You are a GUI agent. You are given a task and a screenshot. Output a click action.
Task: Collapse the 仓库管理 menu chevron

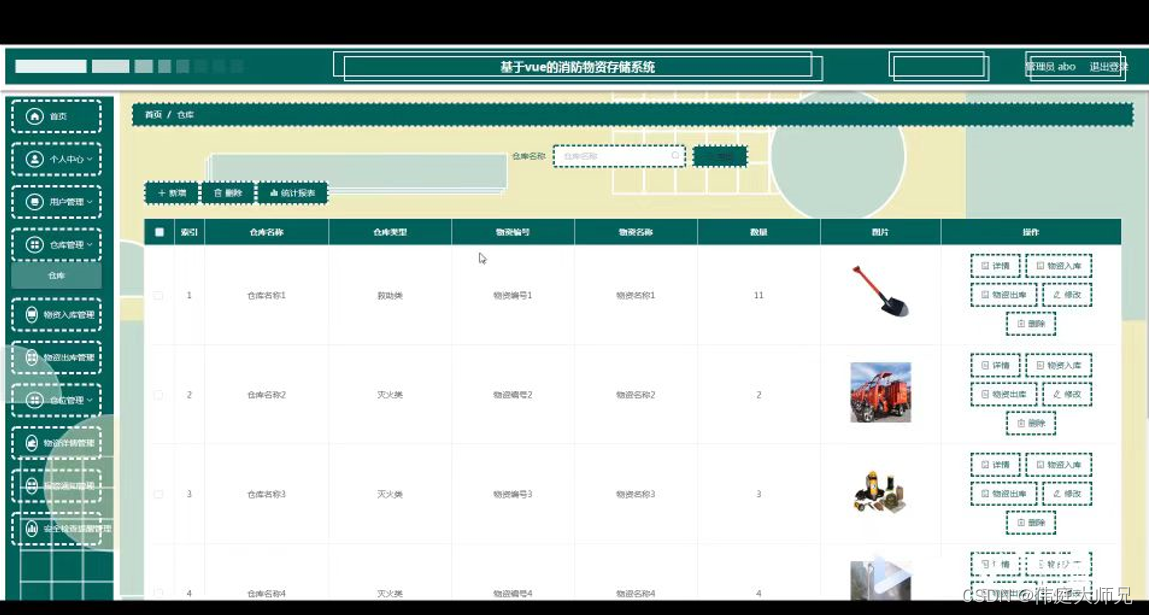[90, 245]
